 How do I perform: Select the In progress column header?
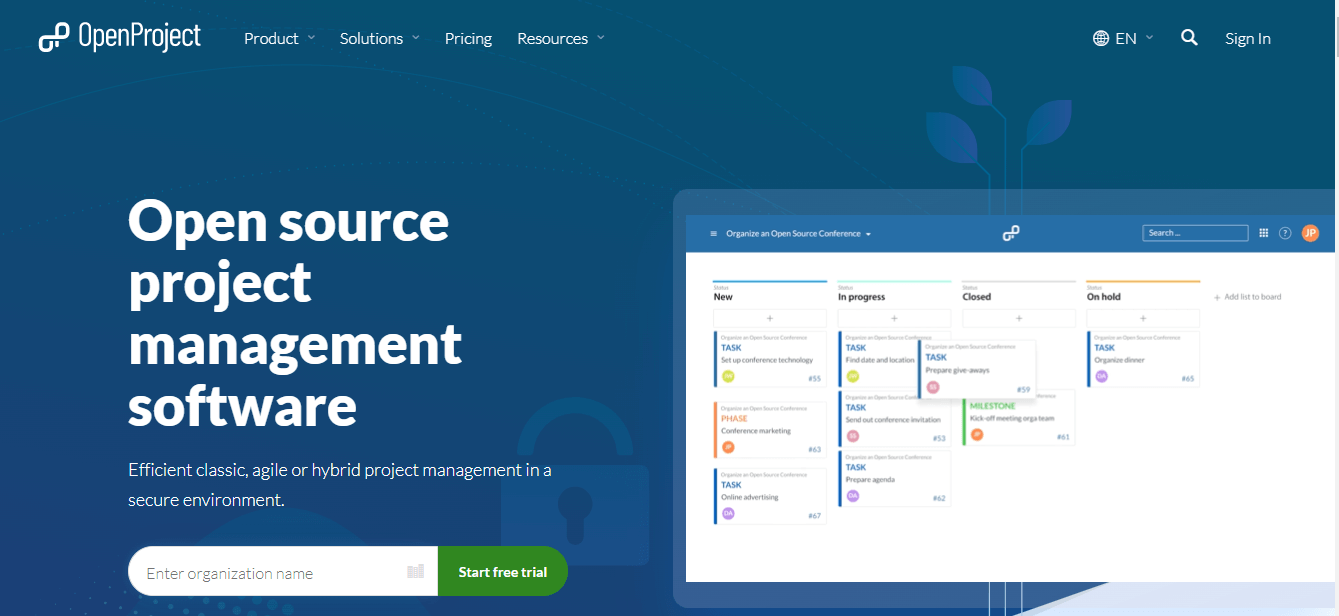pos(862,297)
